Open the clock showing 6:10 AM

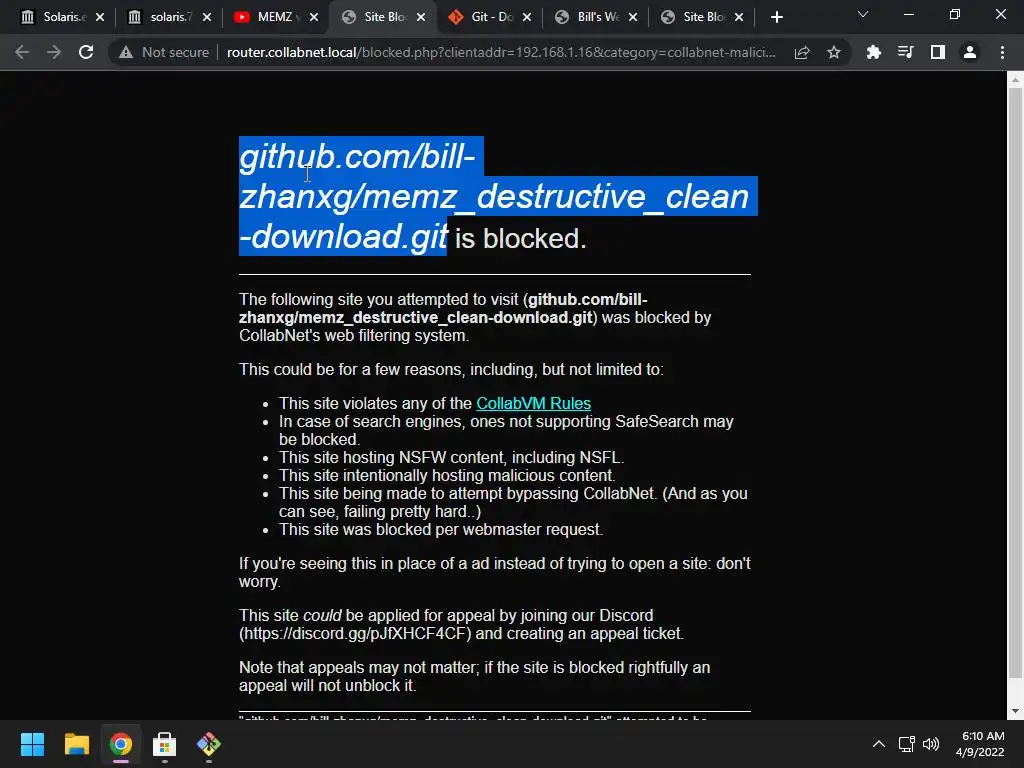click(x=980, y=744)
